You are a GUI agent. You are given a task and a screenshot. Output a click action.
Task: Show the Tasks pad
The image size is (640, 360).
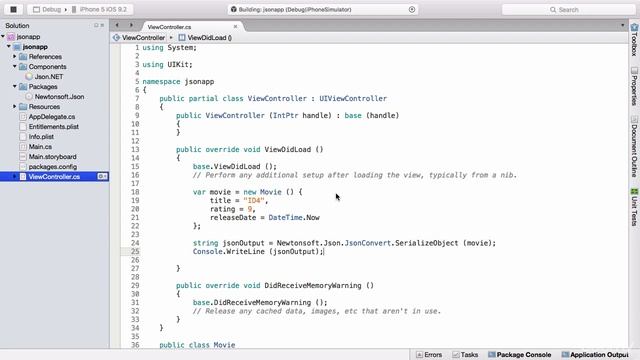[465, 355]
